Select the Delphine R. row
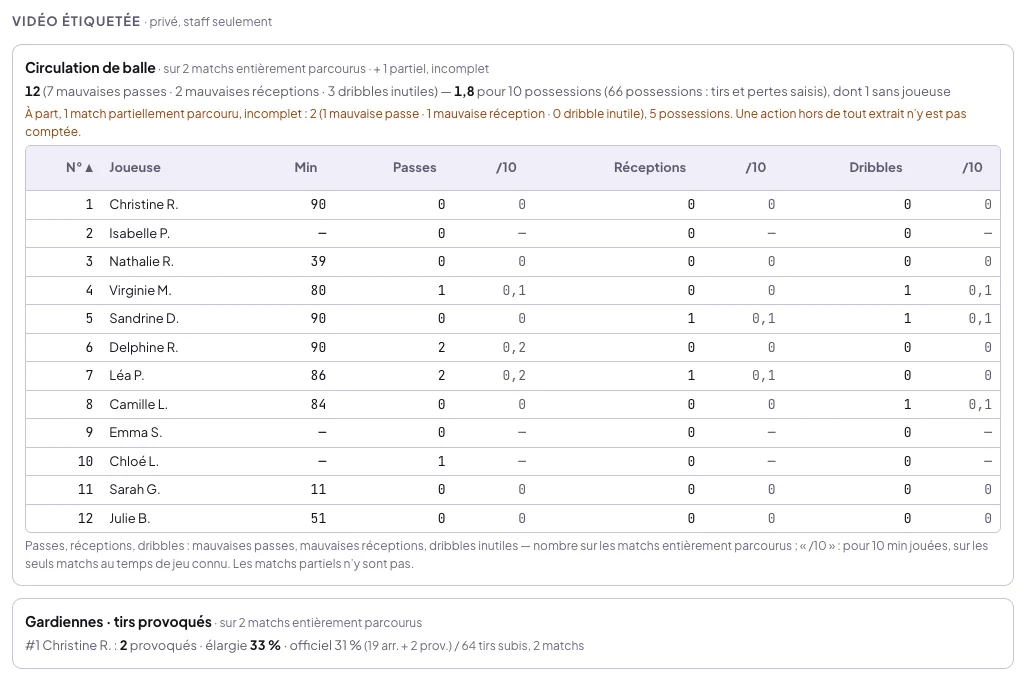This screenshot has height=680, width=1026. [x=513, y=348]
